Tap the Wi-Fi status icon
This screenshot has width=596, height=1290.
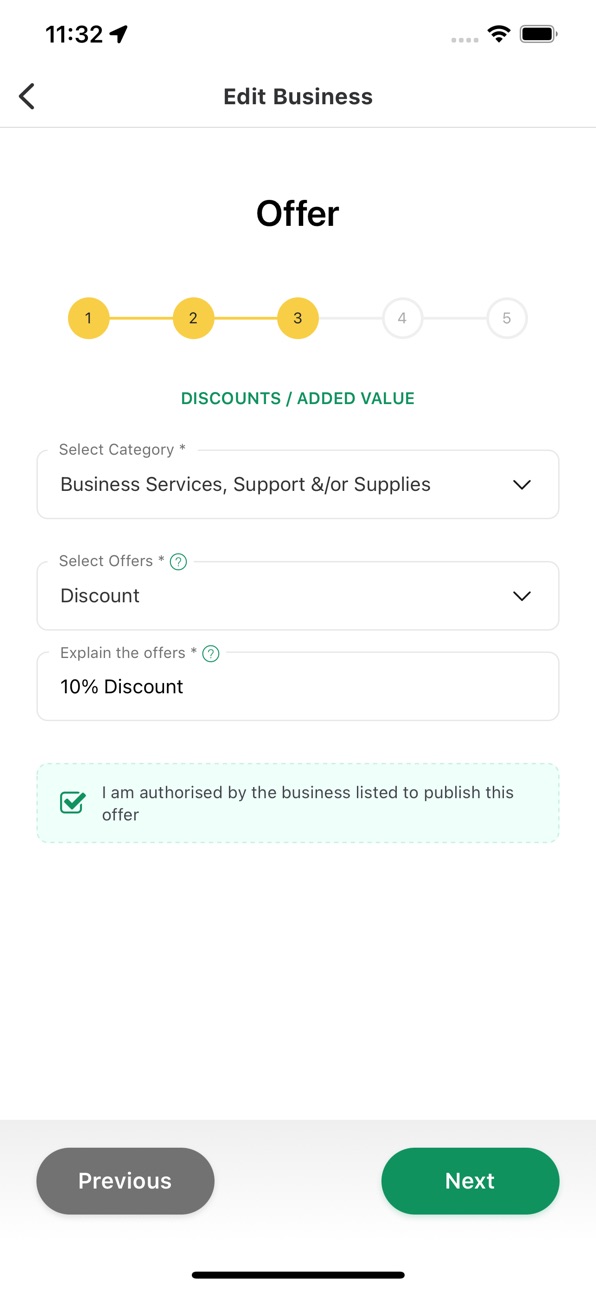pos(498,34)
